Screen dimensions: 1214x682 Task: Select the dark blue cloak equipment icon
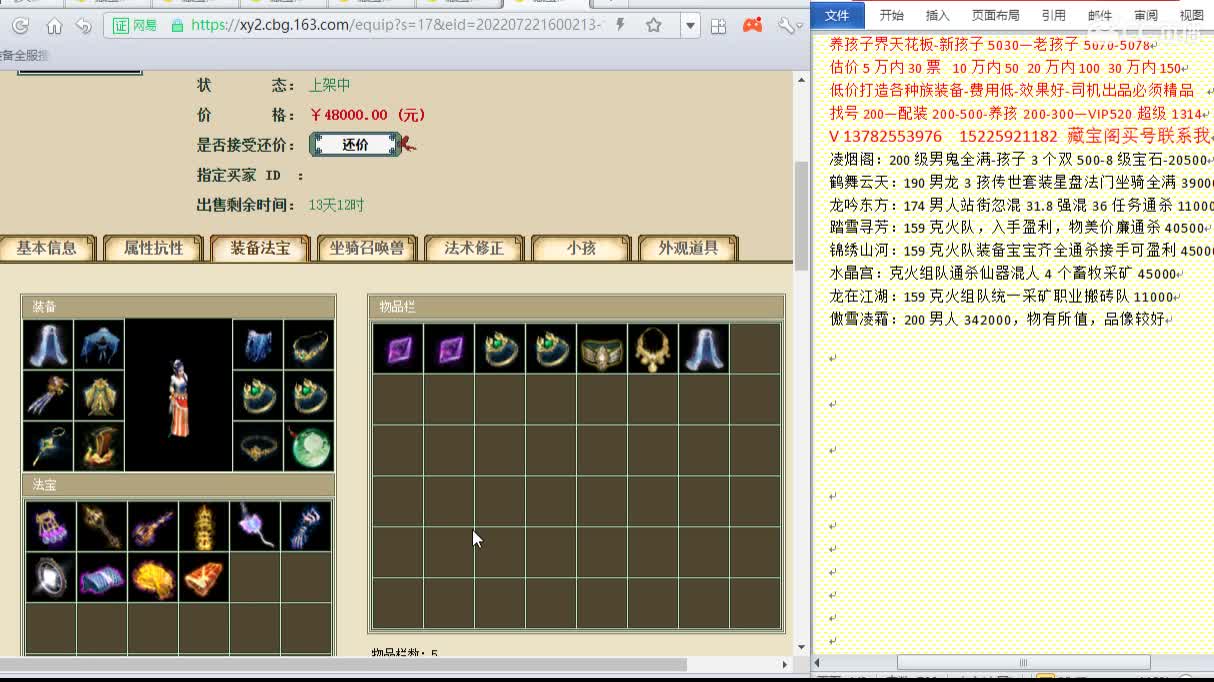(x=99, y=345)
